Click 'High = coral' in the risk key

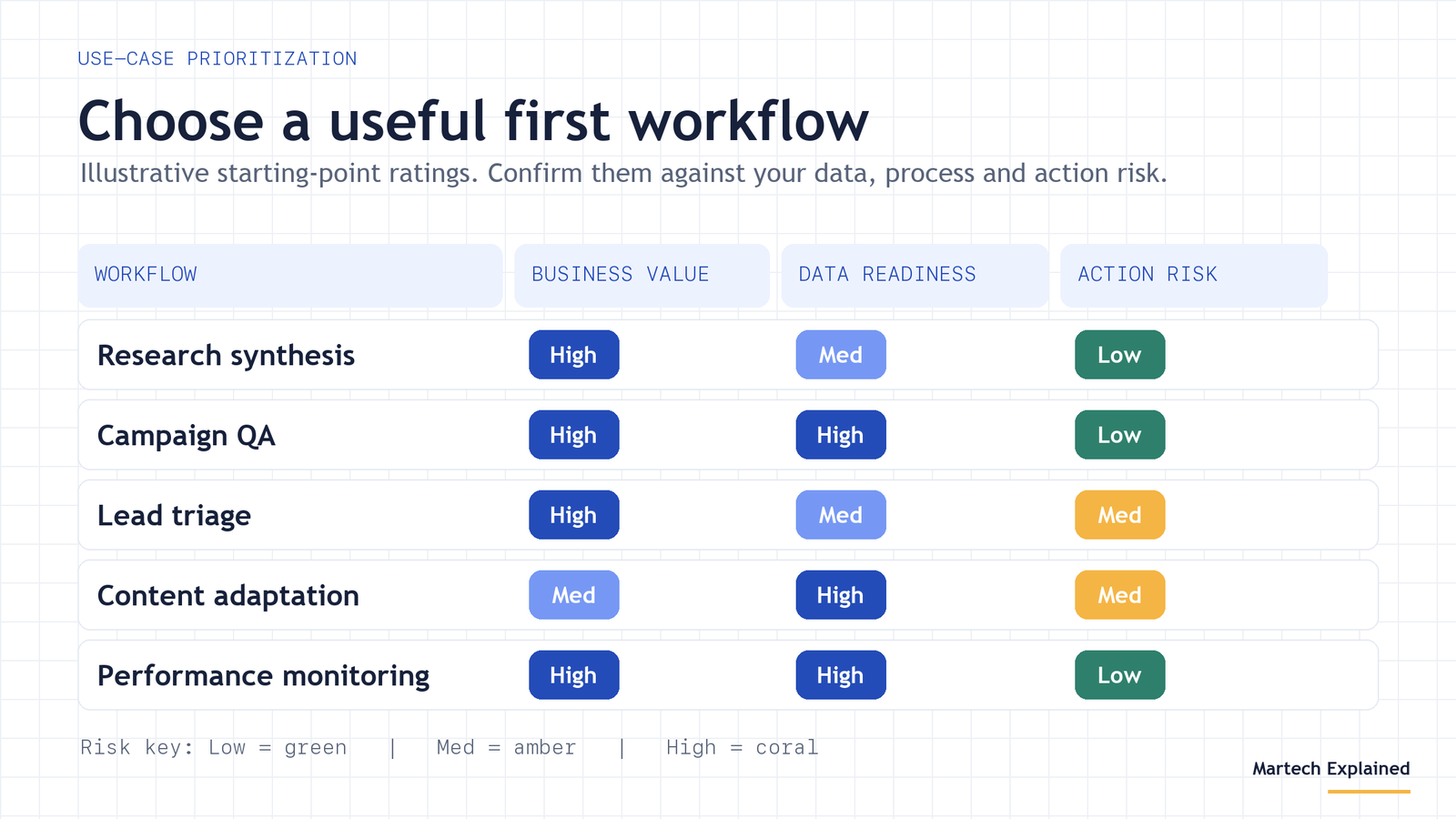click(743, 748)
